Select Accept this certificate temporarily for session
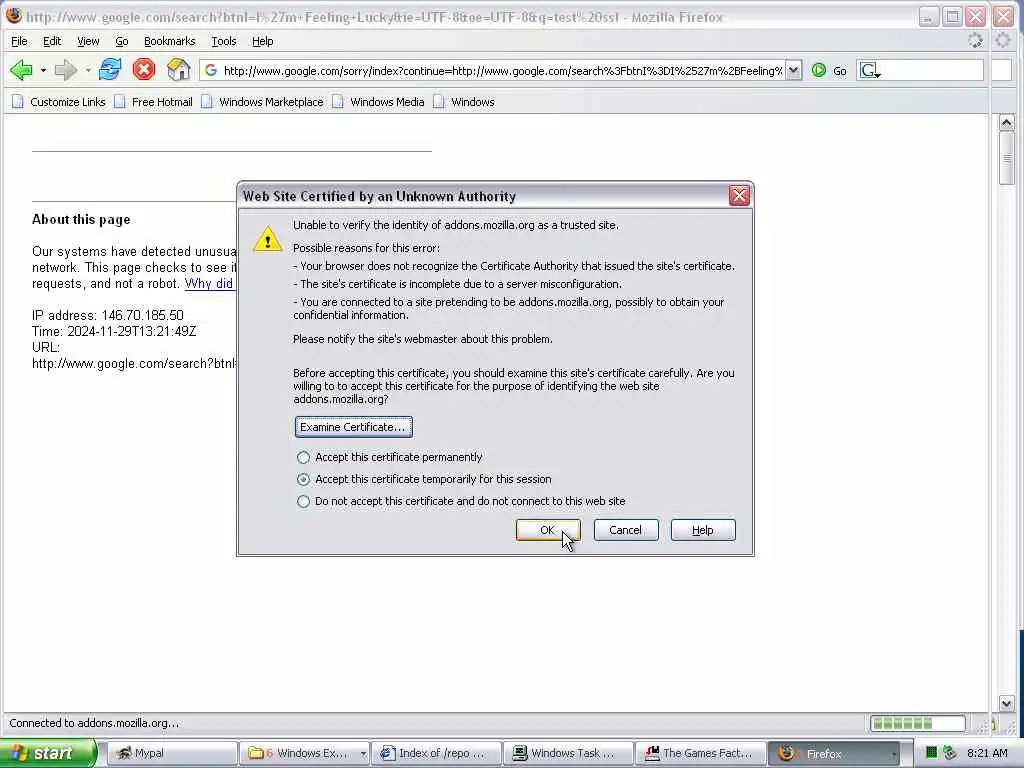 pos(424,479)
